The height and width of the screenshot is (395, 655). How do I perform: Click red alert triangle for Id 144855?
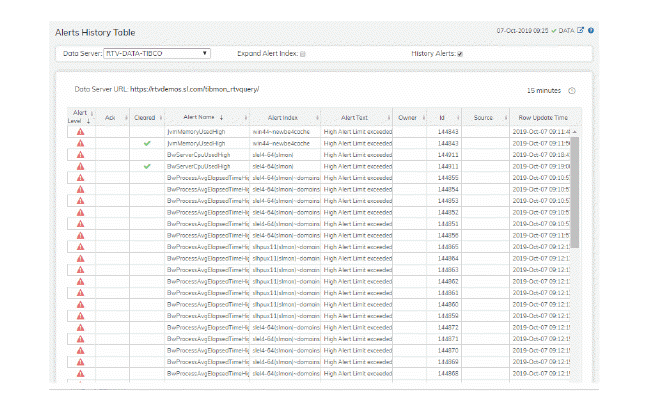tap(81, 178)
